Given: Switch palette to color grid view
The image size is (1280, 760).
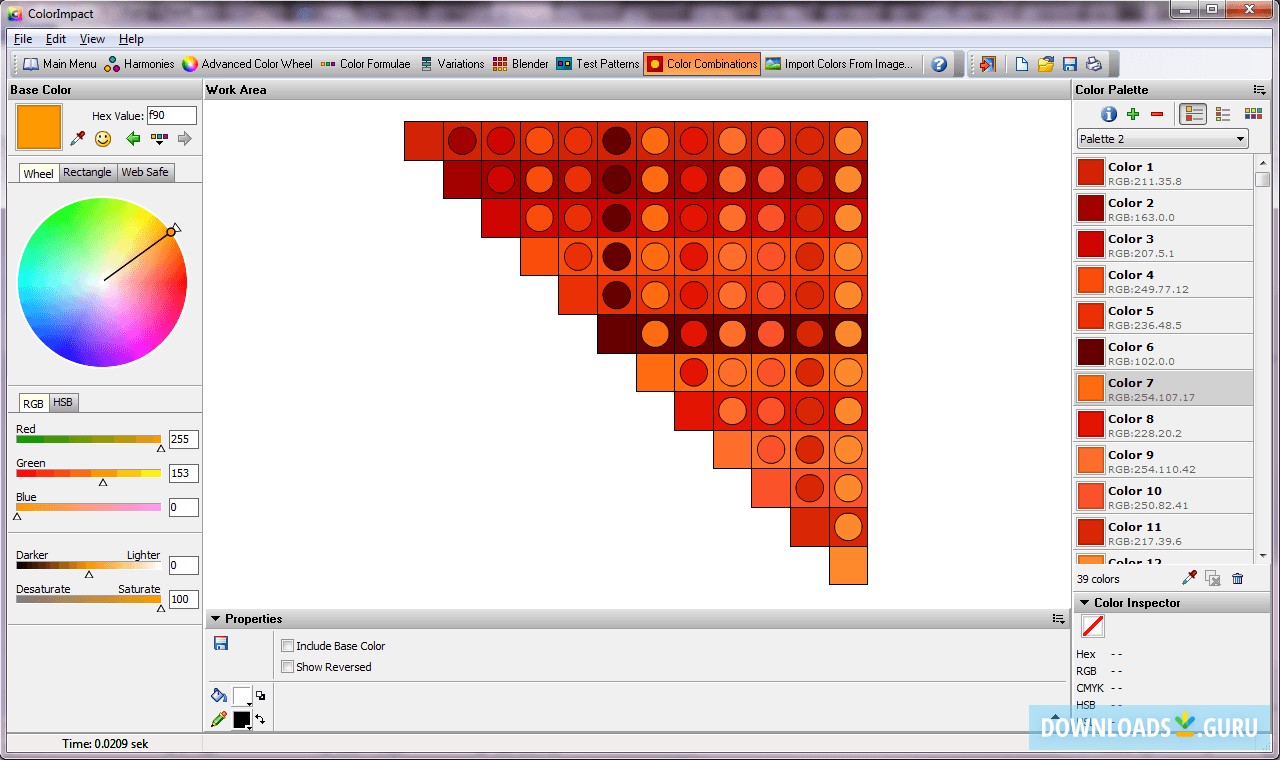Looking at the screenshot, I should [1253, 114].
